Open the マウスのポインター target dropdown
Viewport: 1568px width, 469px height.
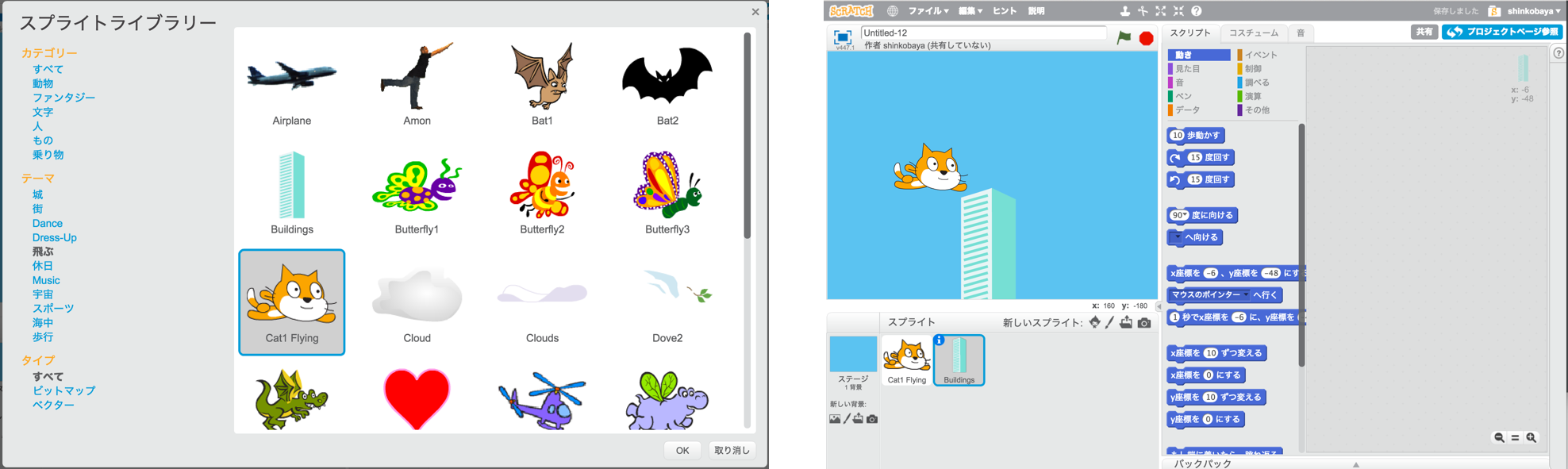point(1246,294)
